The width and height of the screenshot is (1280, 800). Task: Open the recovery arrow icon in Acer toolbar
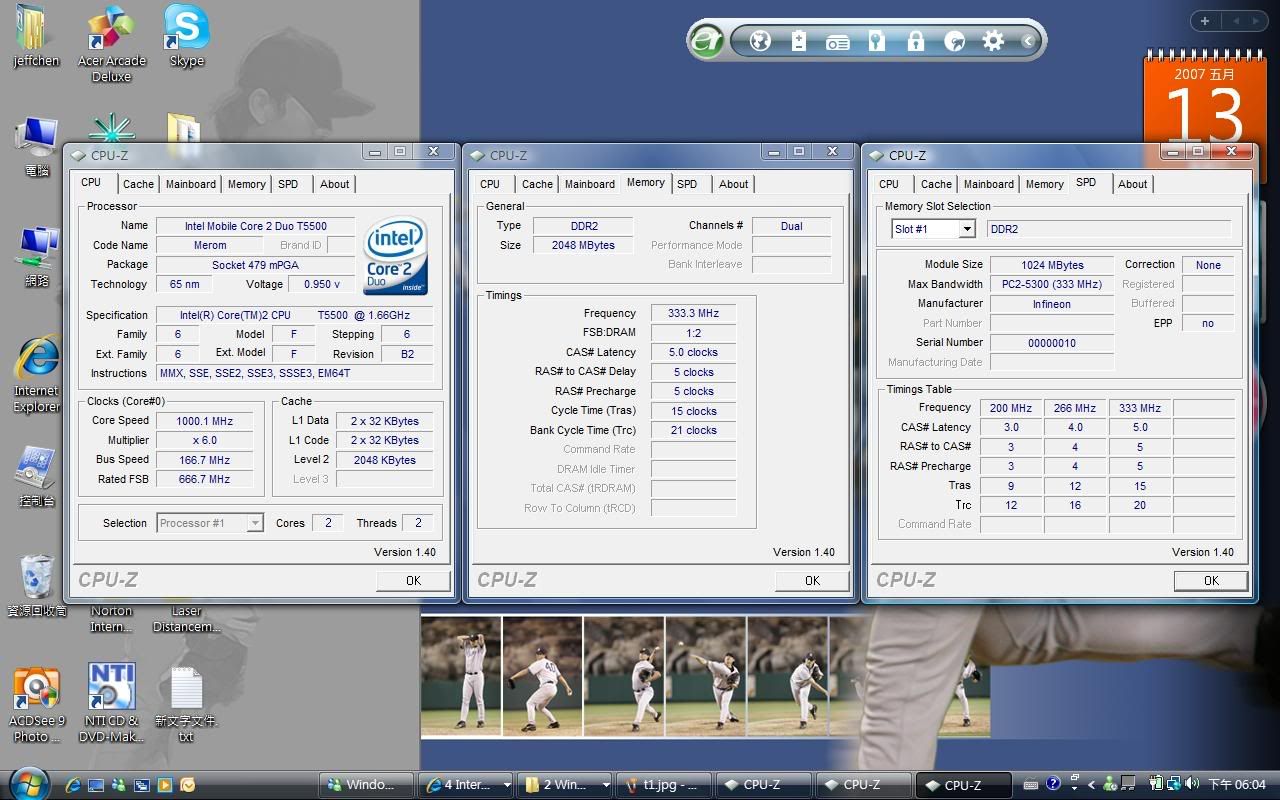click(954, 41)
